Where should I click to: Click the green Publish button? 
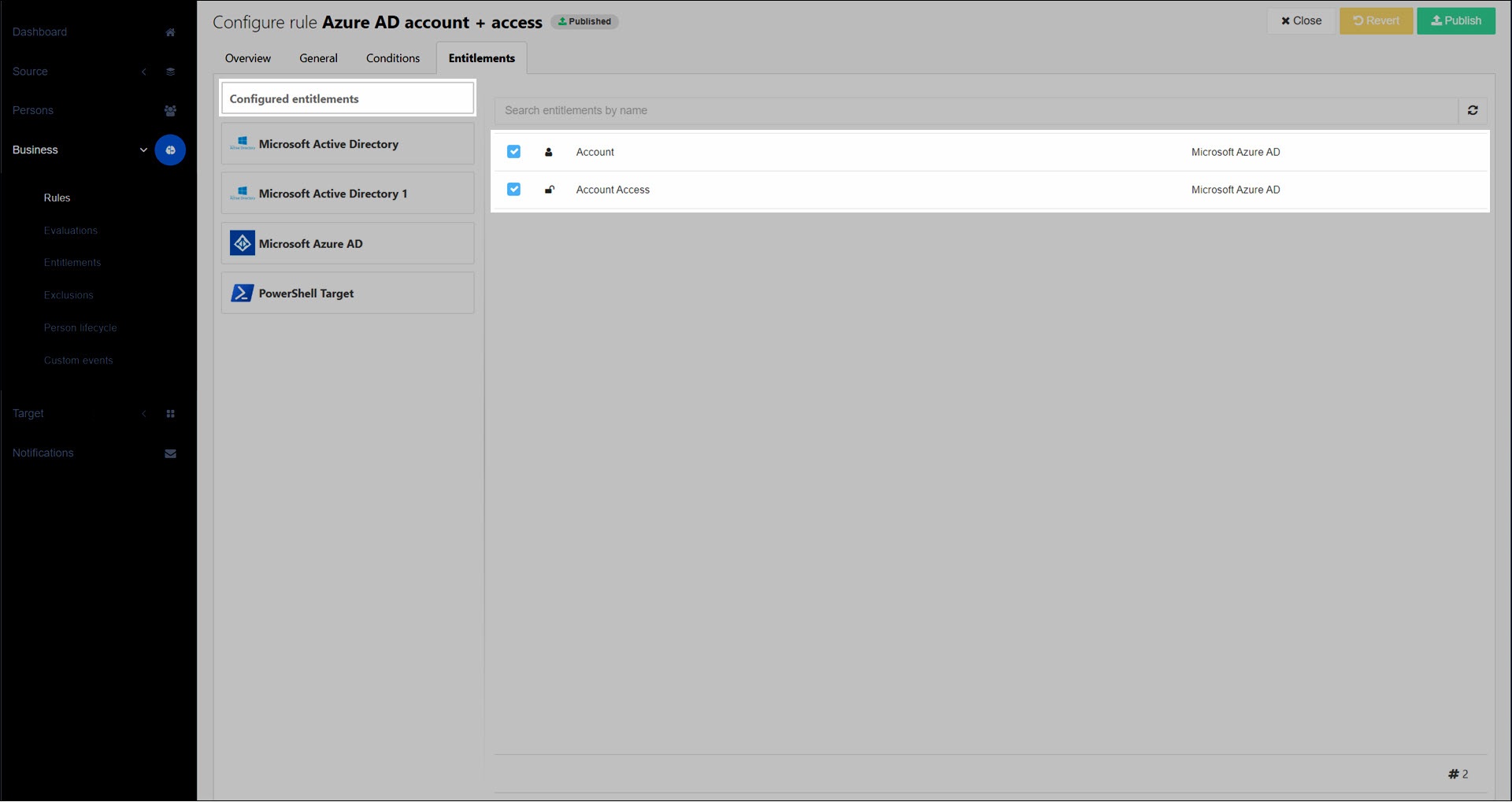(1456, 21)
